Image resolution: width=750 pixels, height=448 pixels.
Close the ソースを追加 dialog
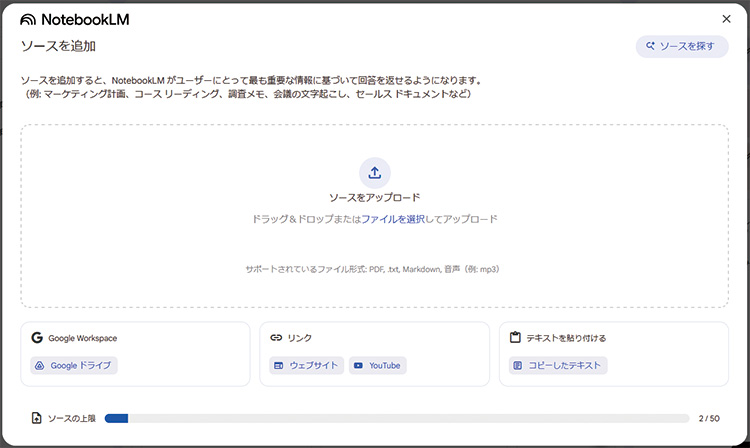click(726, 18)
